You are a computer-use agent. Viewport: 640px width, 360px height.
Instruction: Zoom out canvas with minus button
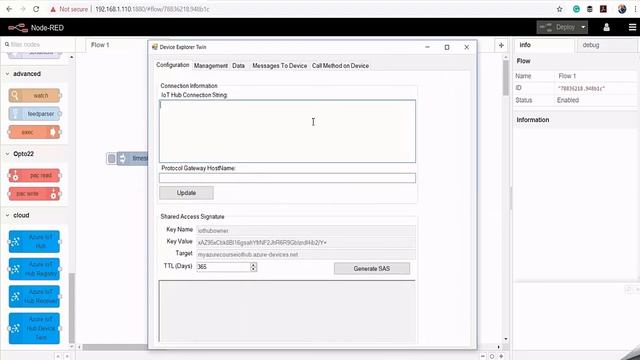coord(482,356)
